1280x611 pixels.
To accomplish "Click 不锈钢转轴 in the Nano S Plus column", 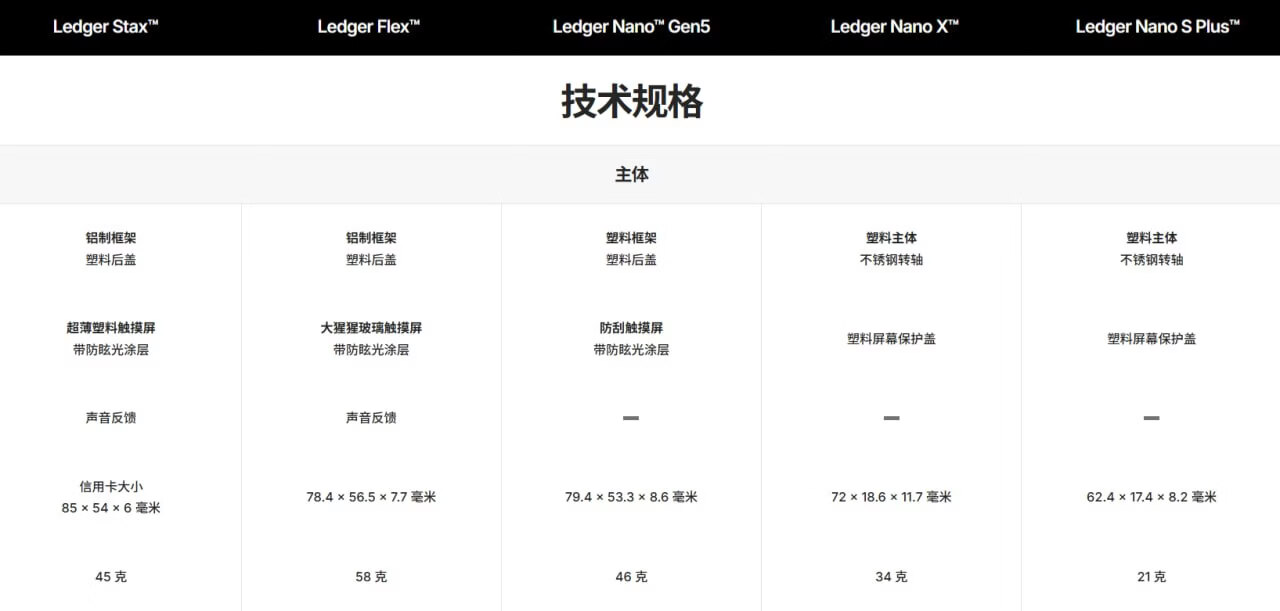I will click(1151, 260).
